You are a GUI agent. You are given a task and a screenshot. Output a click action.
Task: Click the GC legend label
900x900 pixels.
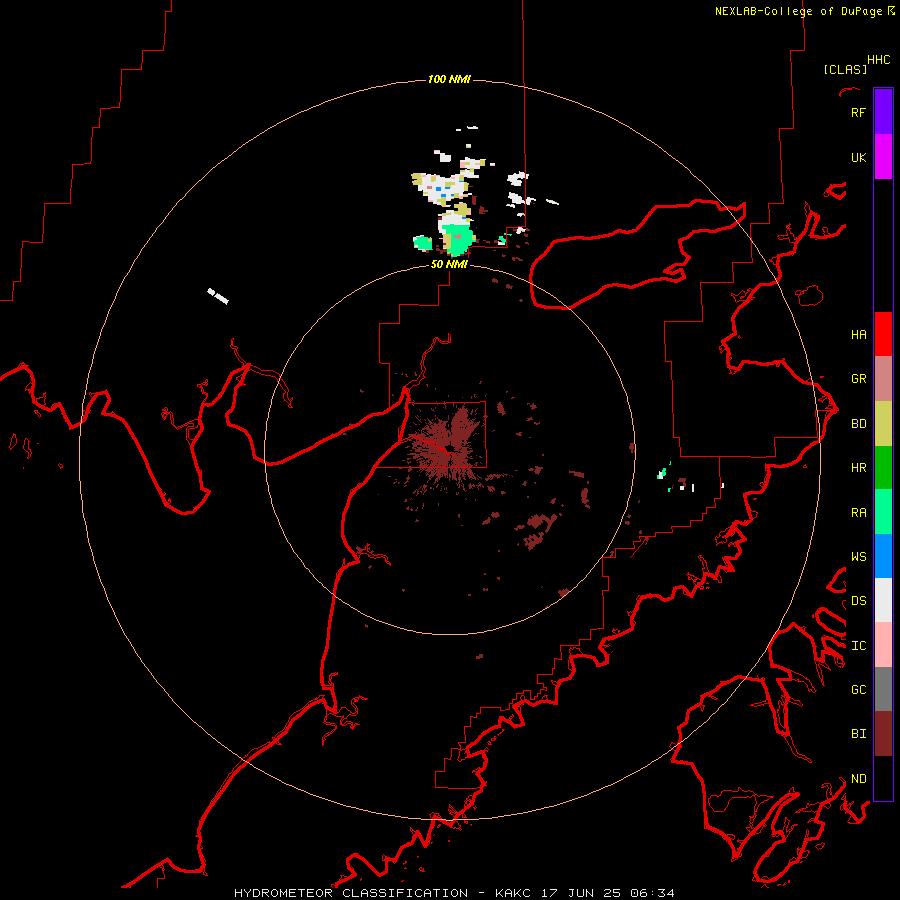[x=859, y=689]
